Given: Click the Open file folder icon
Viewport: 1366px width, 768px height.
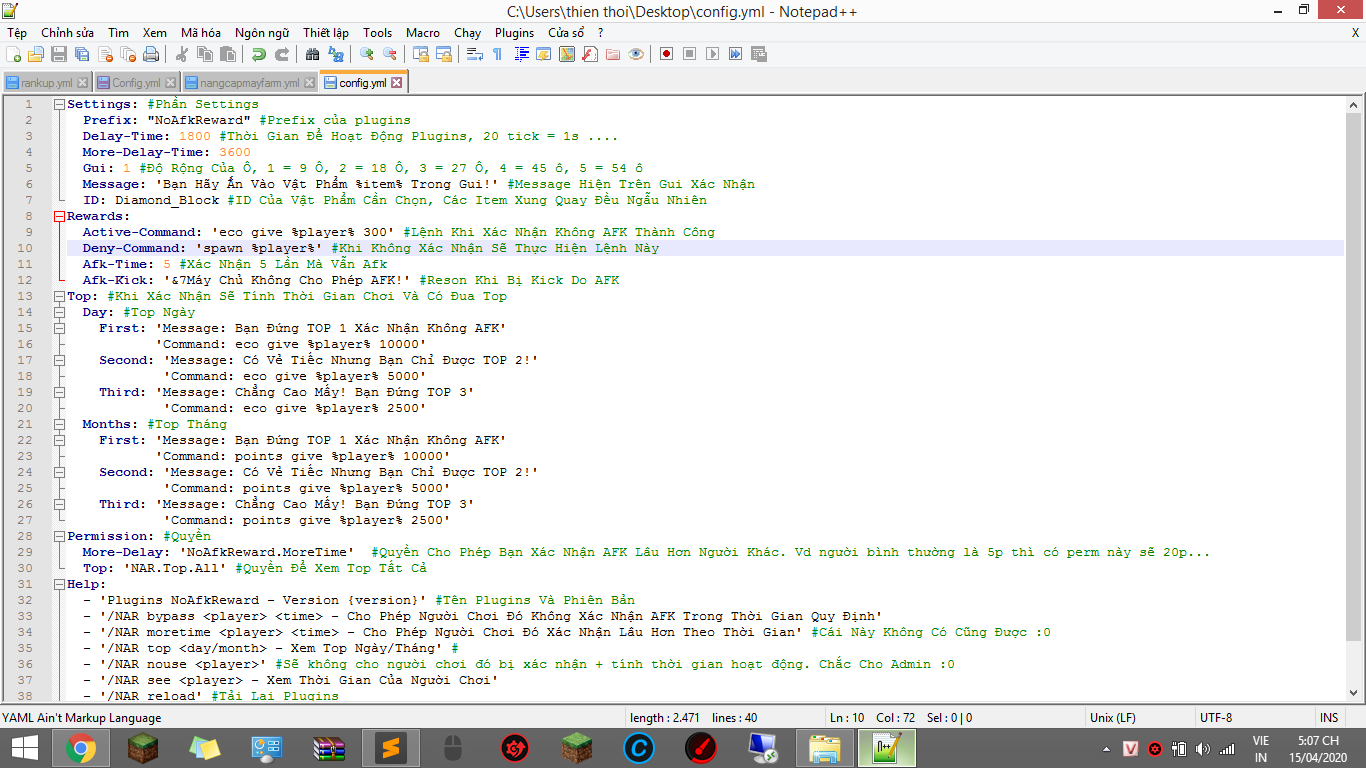Looking at the screenshot, I should click(36, 54).
